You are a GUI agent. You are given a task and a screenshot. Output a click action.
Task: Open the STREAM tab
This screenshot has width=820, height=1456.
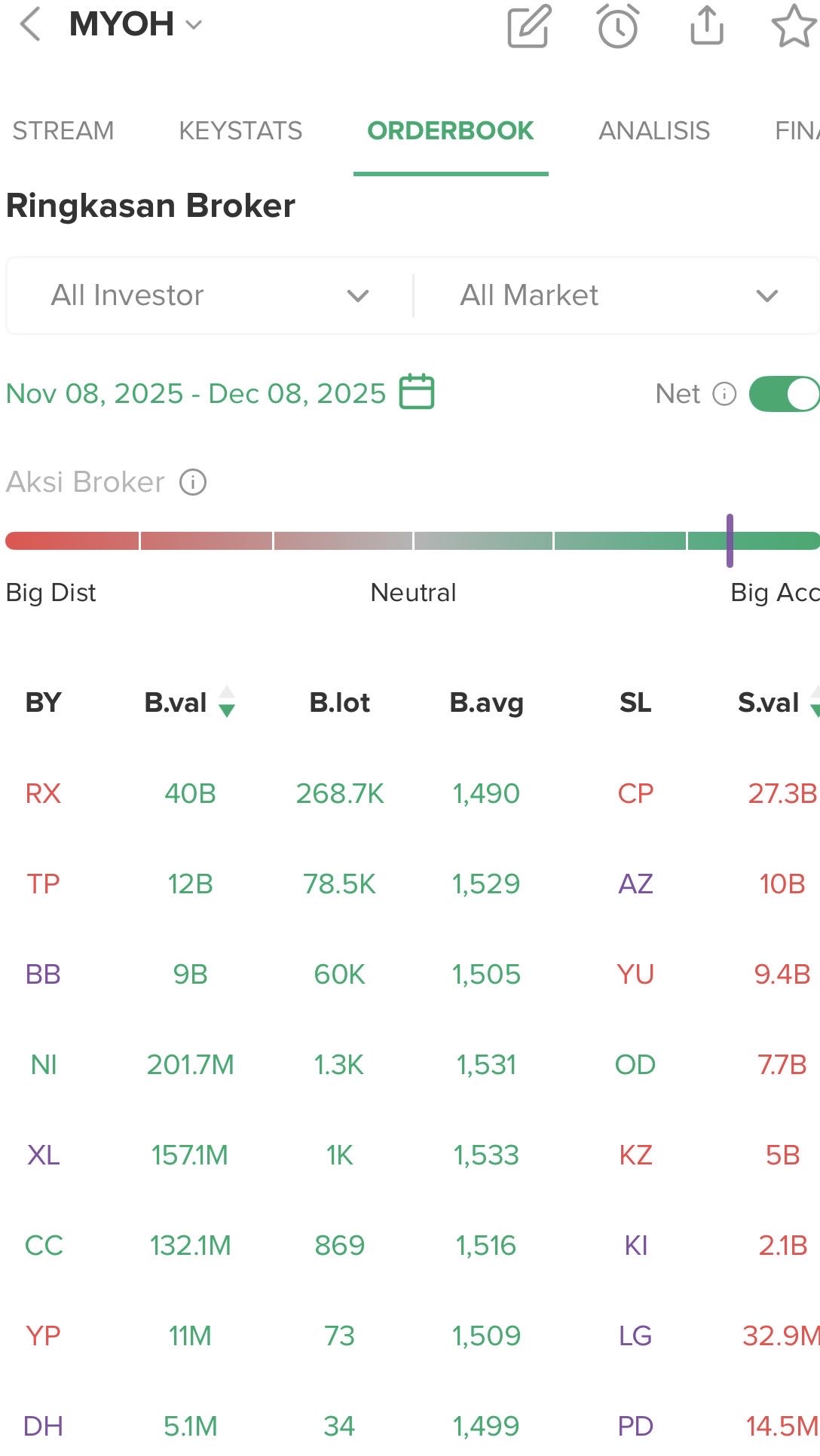pyautogui.click(x=63, y=131)
